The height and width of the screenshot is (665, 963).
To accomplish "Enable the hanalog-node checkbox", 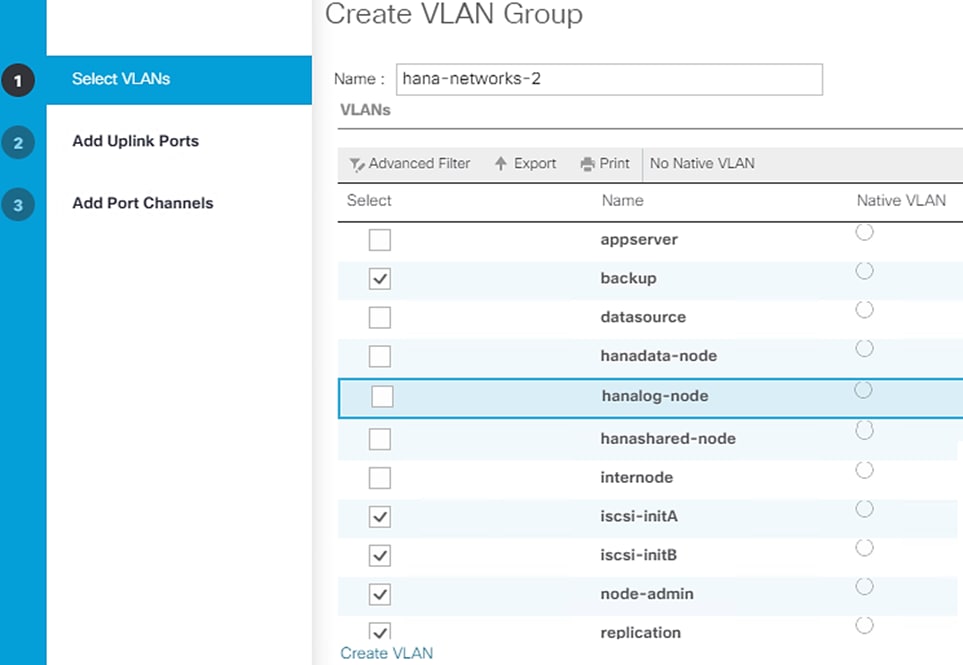I will coord(382,397).
